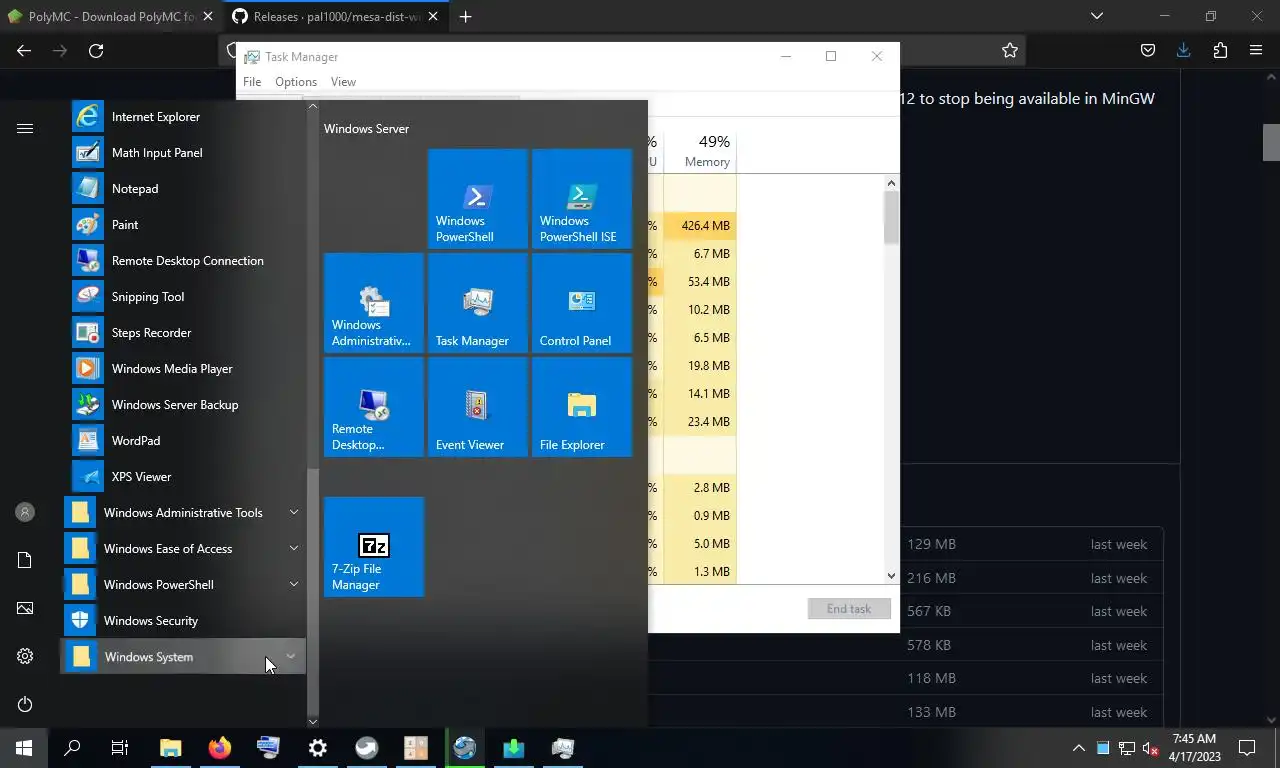Click the browser page vertical scrollbar thumb
The width and height of the screenshot is (1280, 768).
point(1271,142)
